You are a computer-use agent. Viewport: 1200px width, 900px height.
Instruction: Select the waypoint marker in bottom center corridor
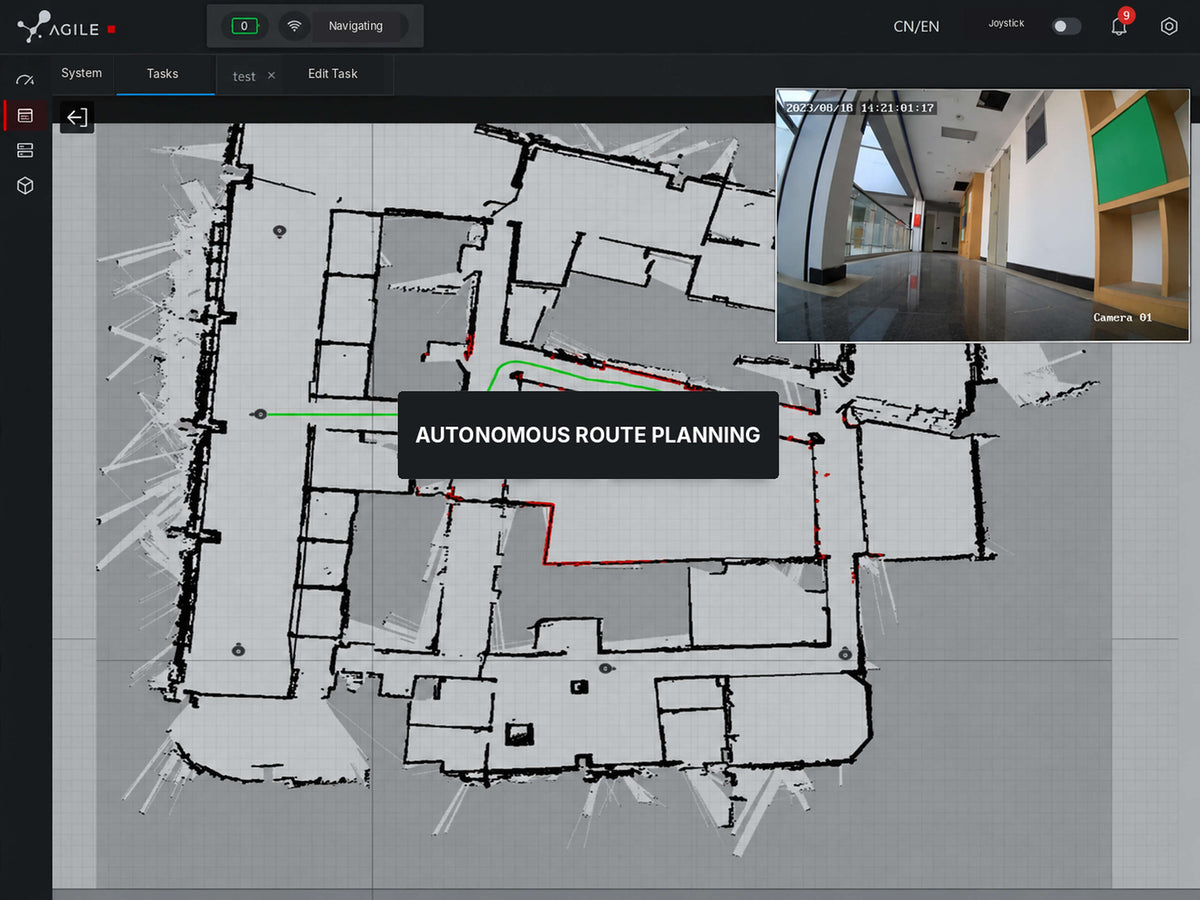pyautogui.click(x=604, y=668)
